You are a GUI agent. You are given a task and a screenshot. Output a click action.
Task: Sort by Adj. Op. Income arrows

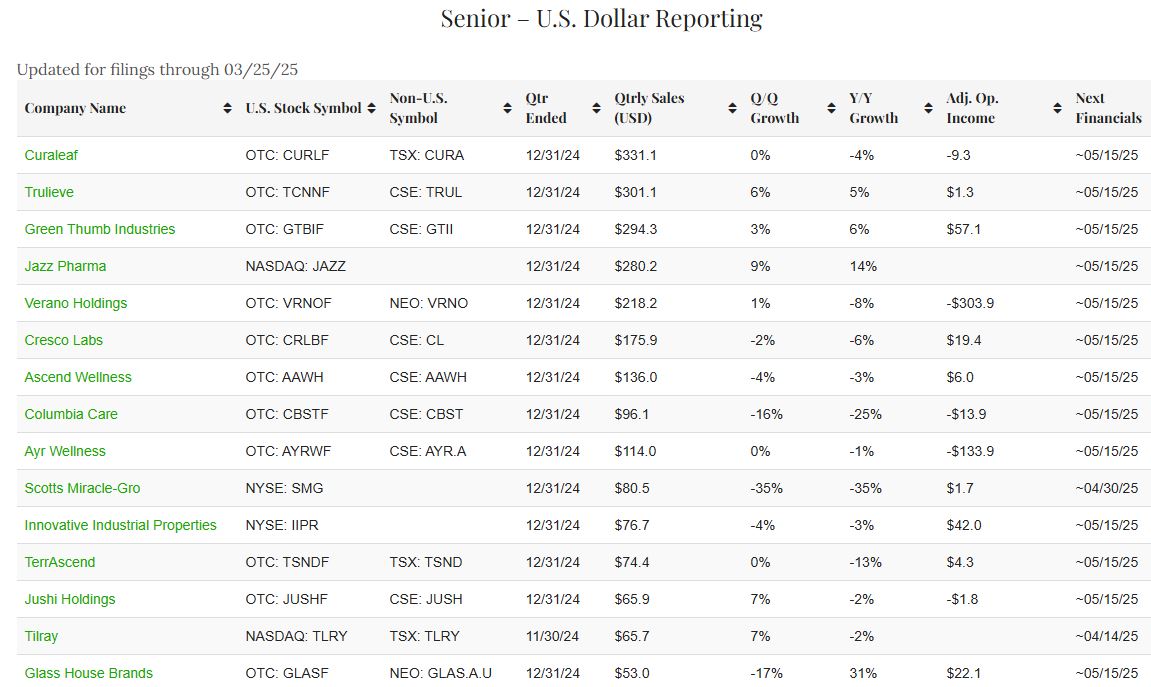click(x=1057, y=108)
